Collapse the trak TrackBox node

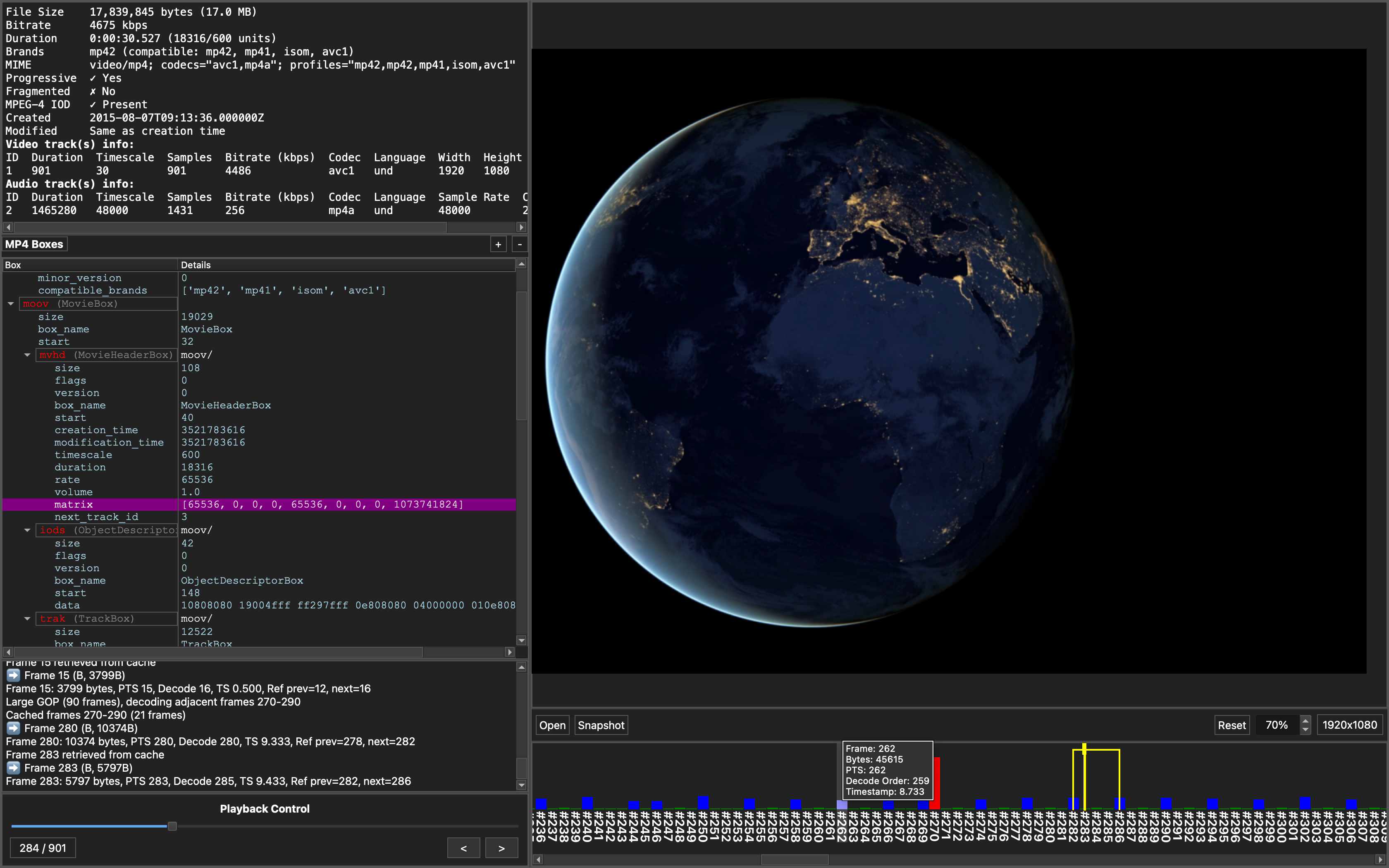coord(27,618)
